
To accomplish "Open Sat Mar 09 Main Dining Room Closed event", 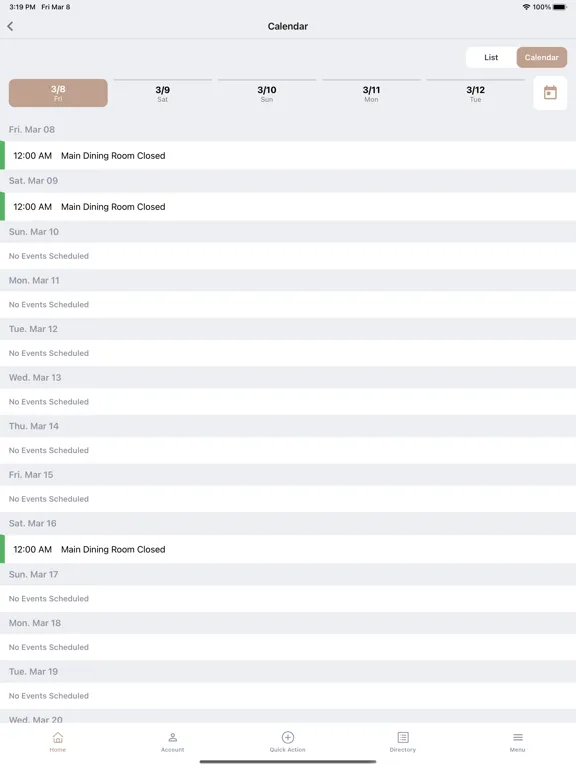I will (288, 207).
